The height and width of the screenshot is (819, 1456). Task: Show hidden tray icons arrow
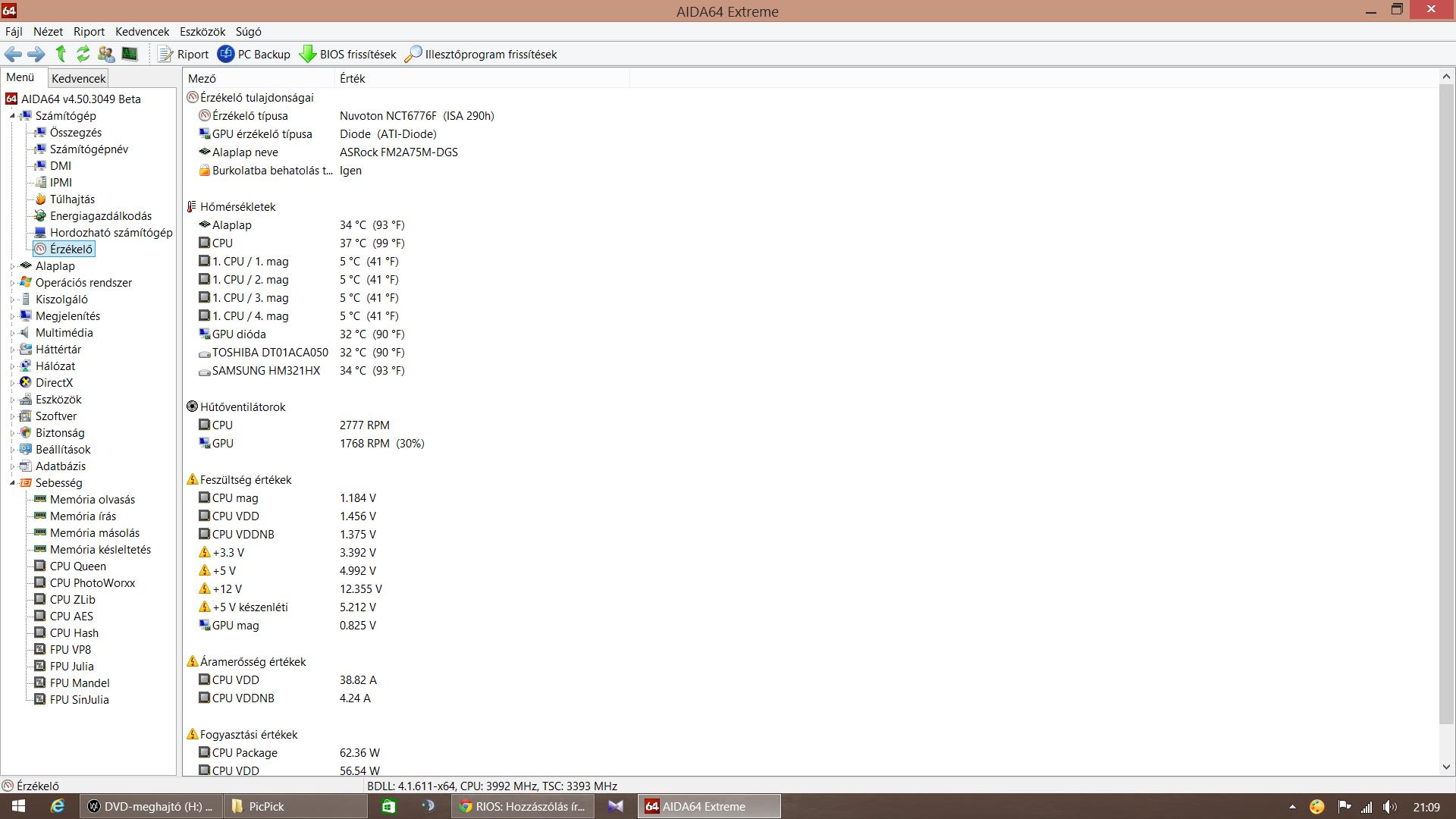[1292, 807]
